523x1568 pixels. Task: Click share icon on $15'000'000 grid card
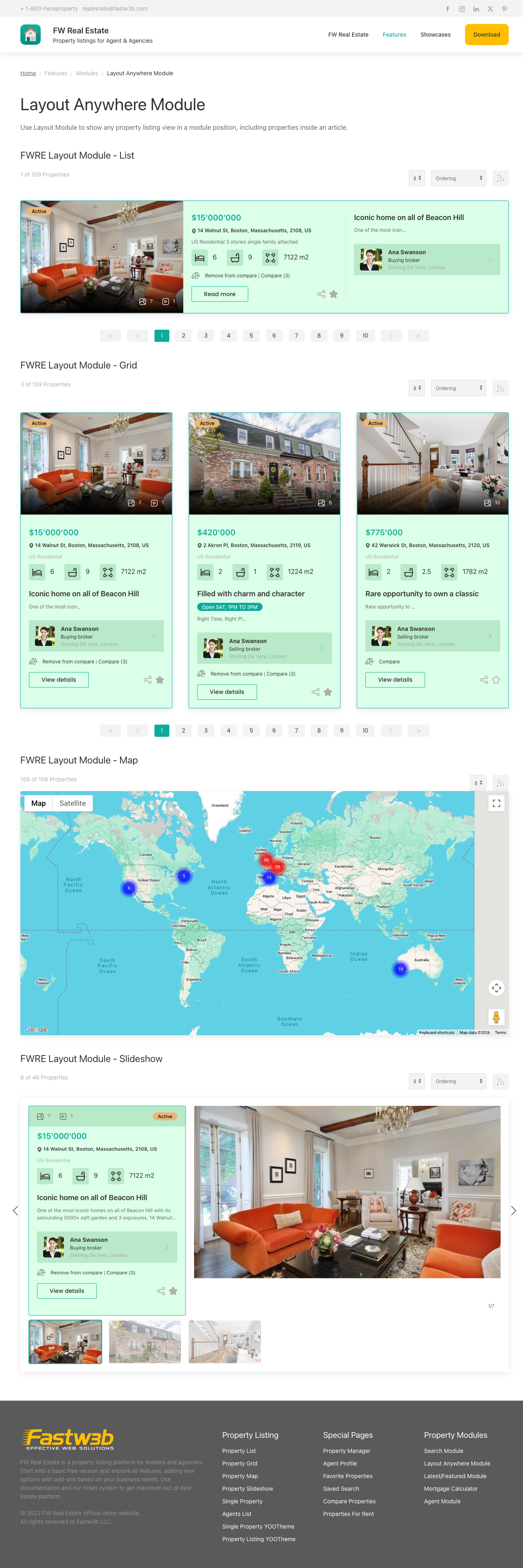(147, 680)
